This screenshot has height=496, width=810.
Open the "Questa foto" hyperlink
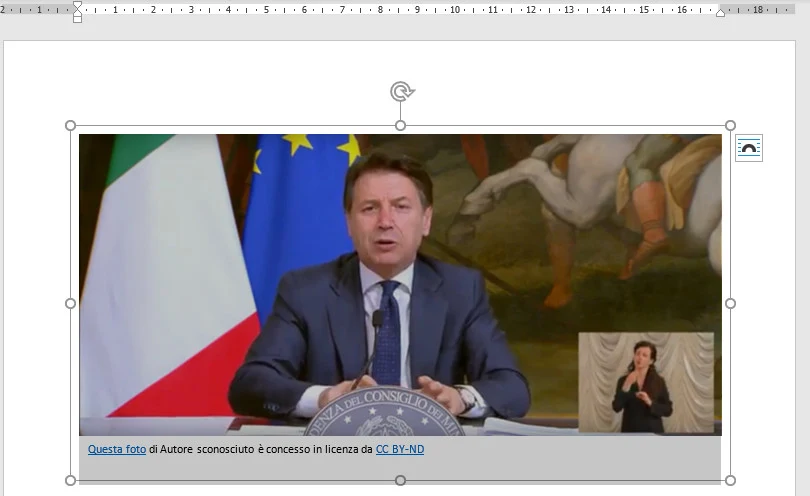[116, 450]
